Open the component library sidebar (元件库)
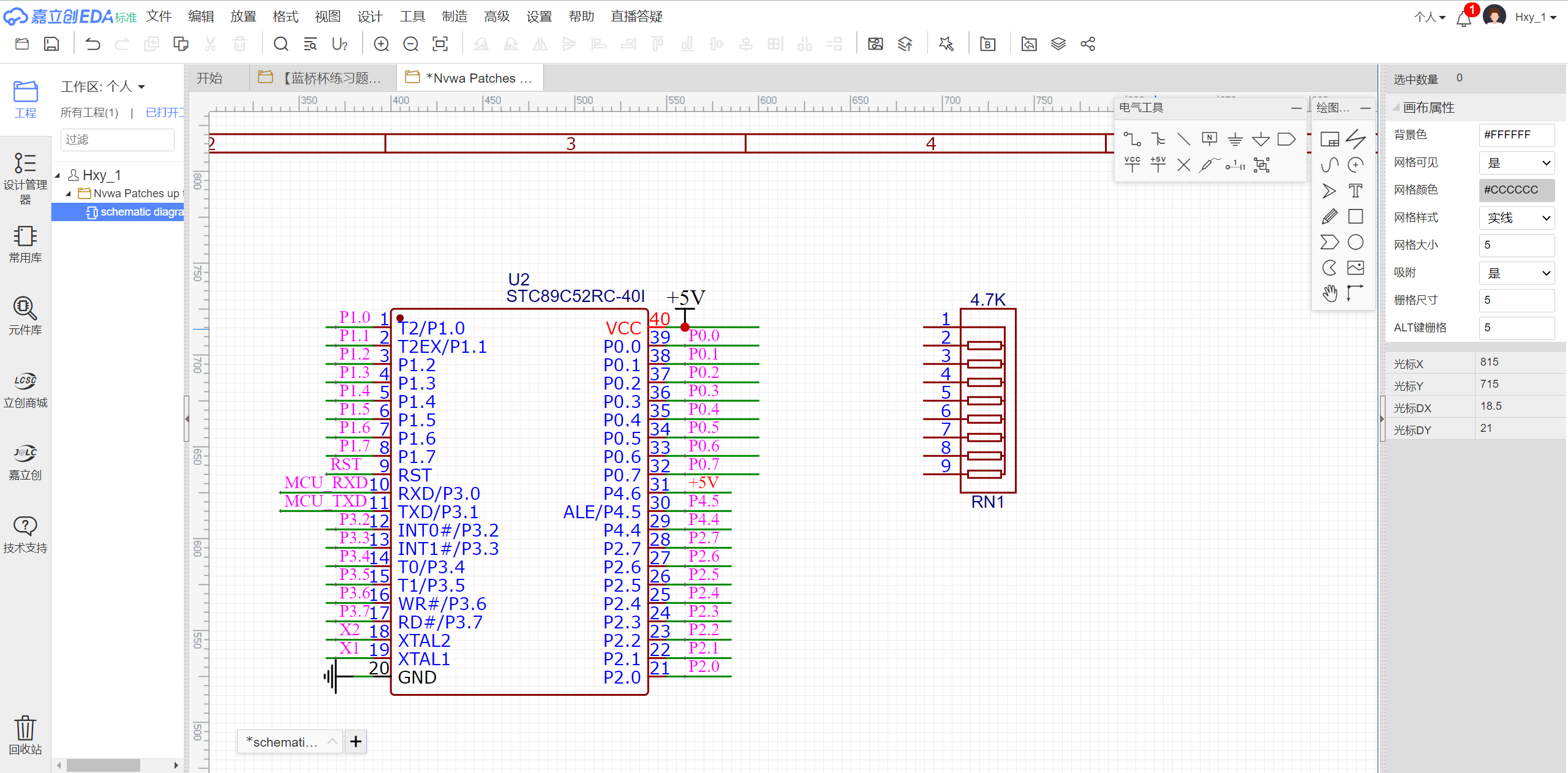 (x=25, y=315)
